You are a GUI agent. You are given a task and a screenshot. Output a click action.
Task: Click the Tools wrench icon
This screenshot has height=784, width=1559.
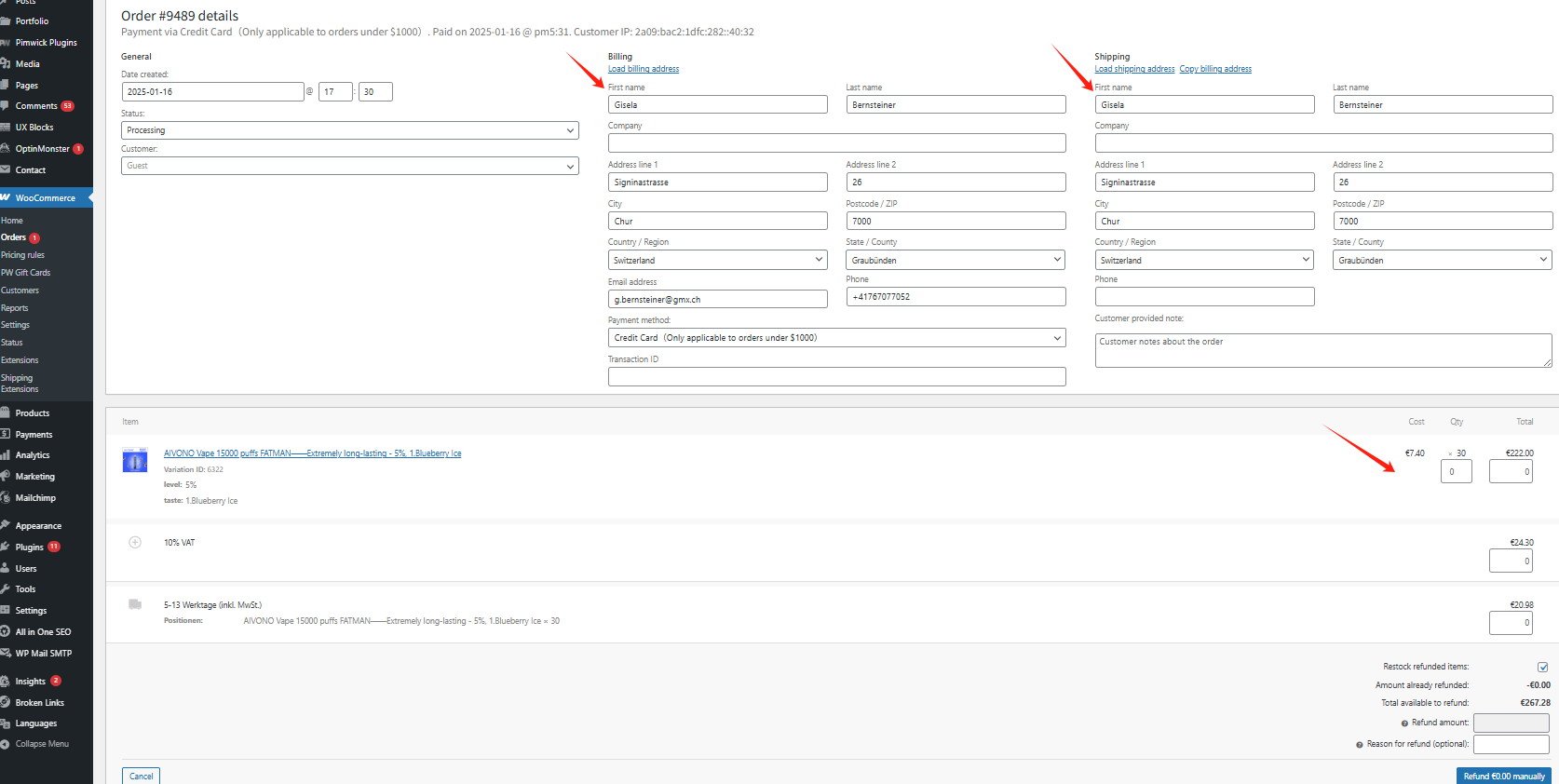coord(6,589)
